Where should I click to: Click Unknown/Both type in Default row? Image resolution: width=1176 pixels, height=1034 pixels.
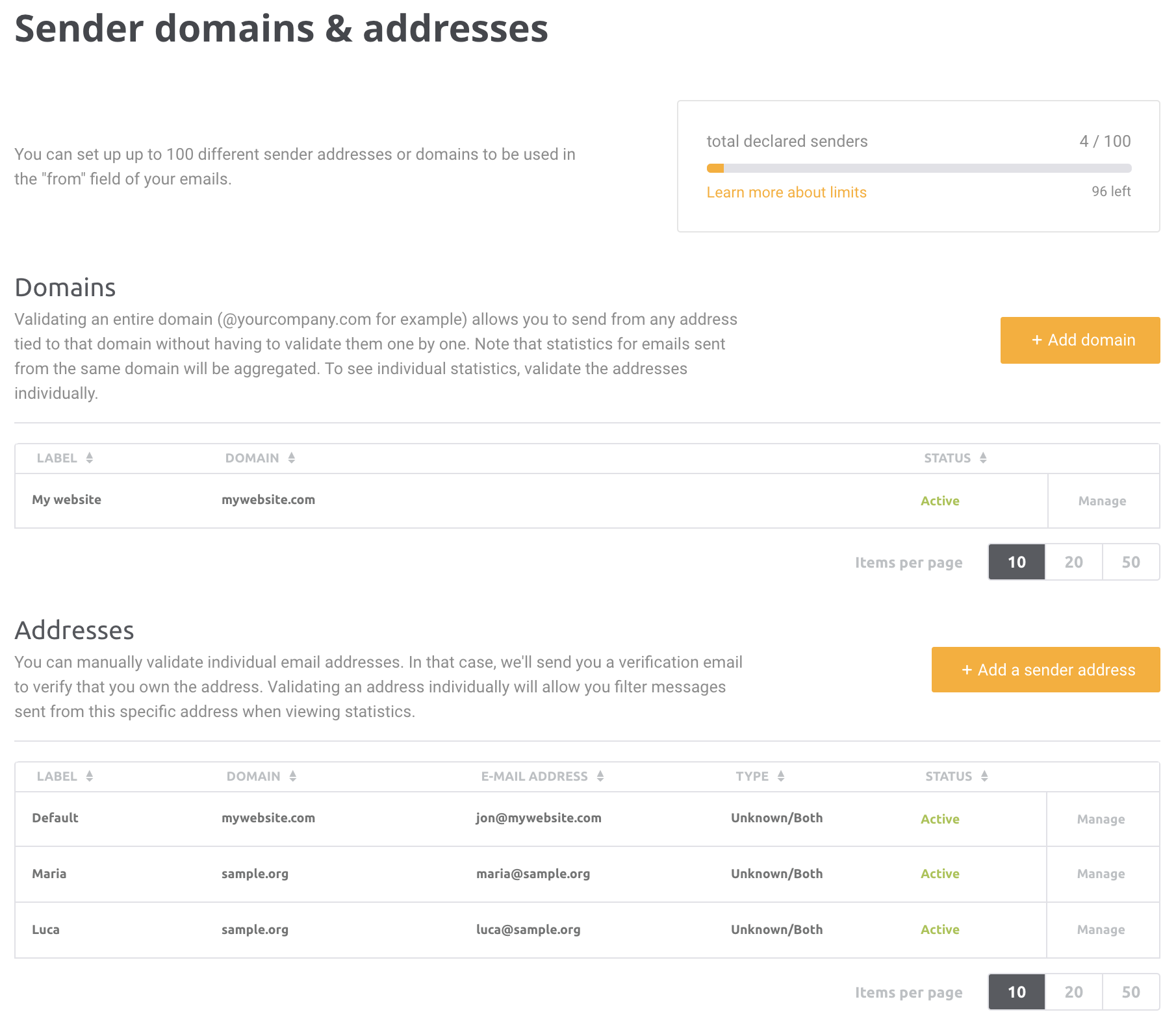(x=776, y=818)
